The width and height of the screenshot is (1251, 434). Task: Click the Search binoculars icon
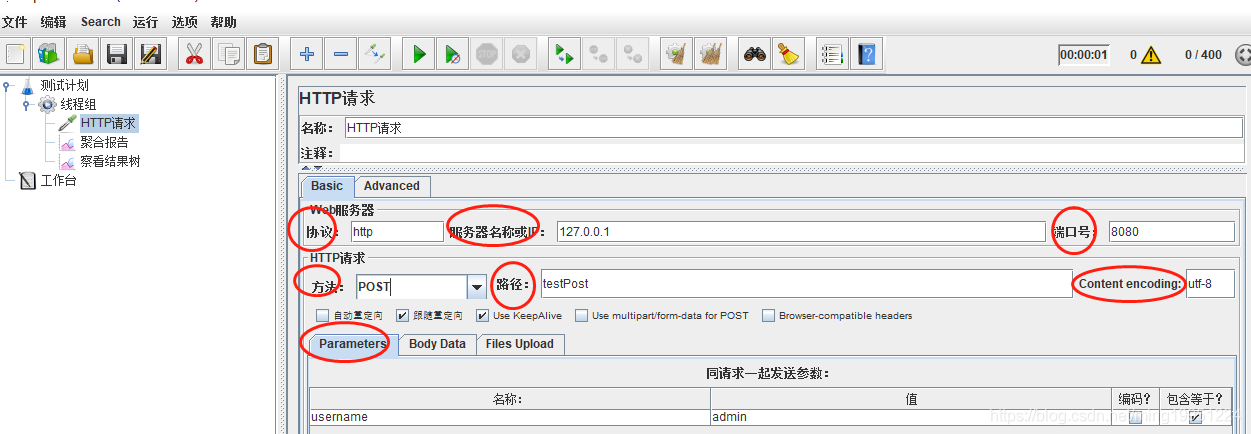click(x=754, y=54)
